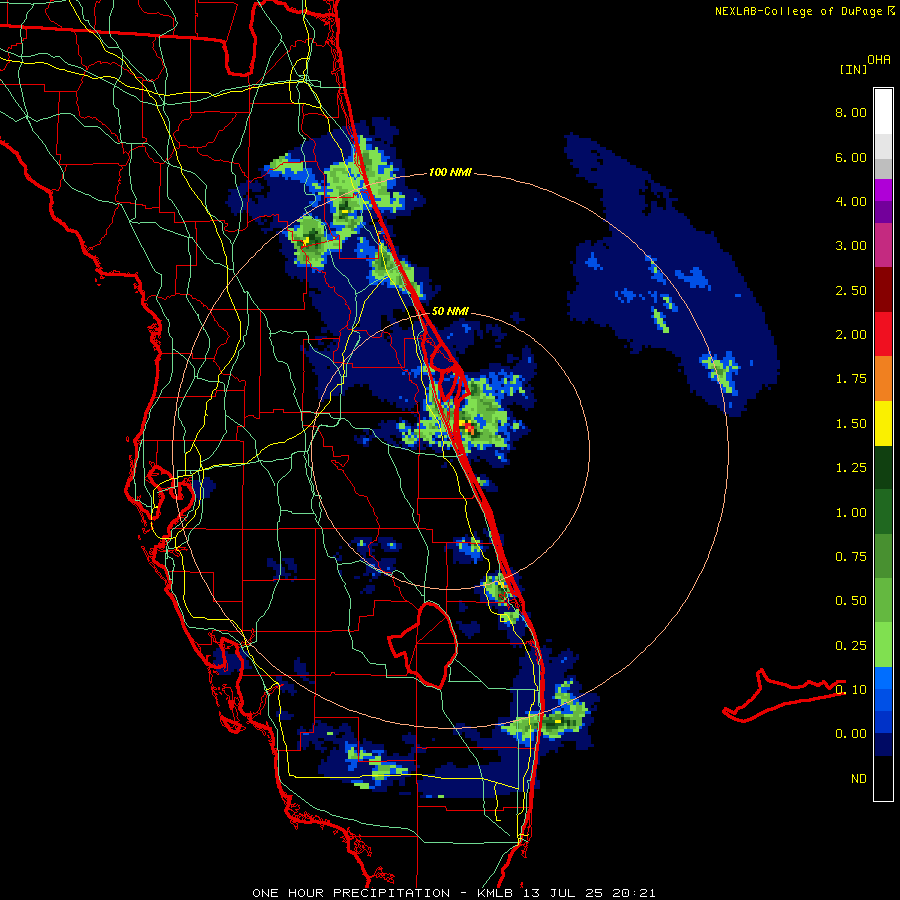Click the bright red legend swatch near 2.00
The width and height of the screenshot is (900, 900).
883,334
